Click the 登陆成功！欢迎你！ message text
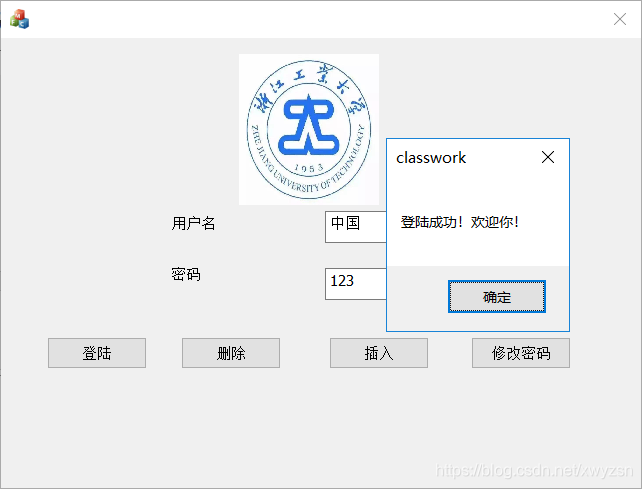The image size is (642, 489). [460, 222]
